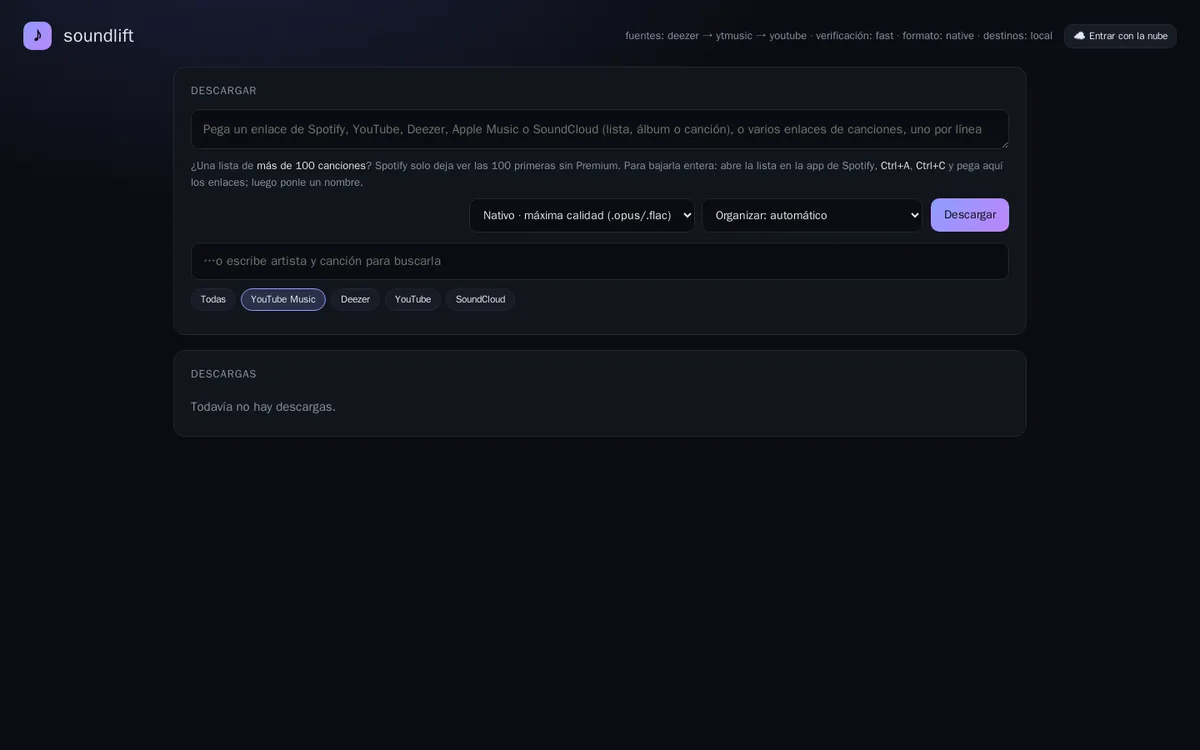Select the YouTube source filter

coord(413,299)
